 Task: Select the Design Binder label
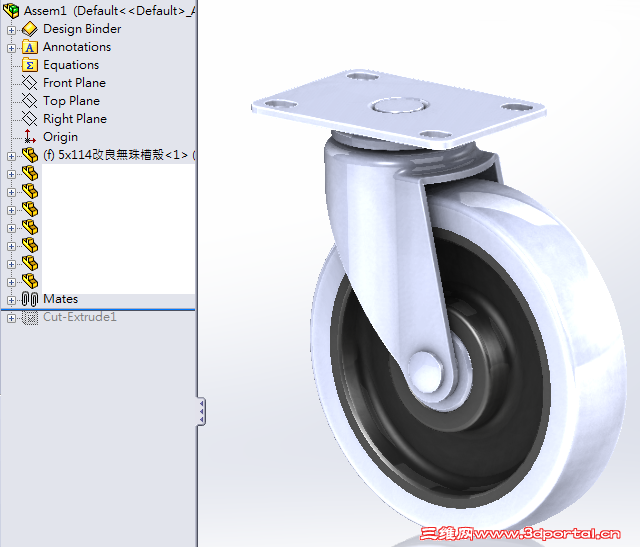tap(82, 29)
